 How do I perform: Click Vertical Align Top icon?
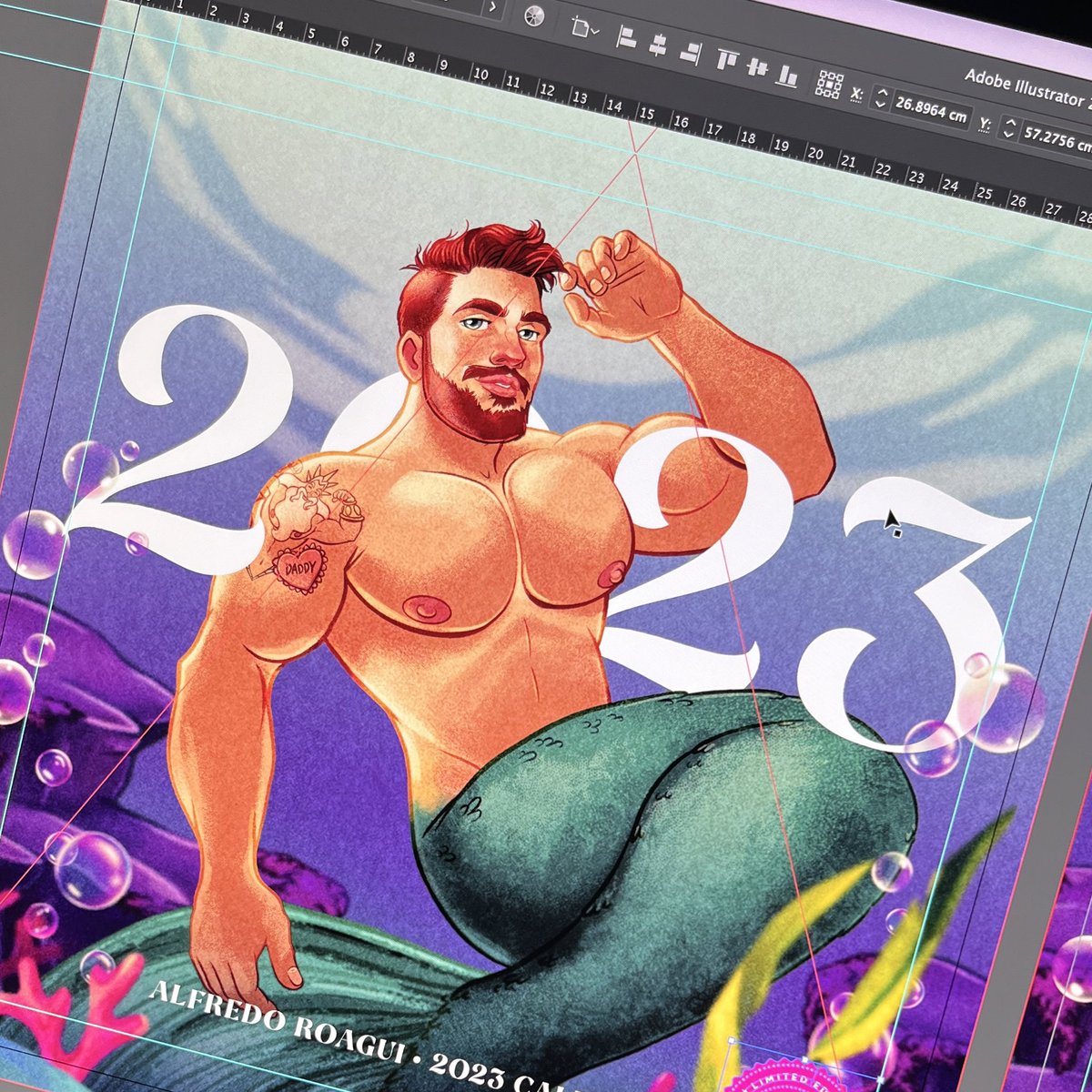(x=727, y=60)
